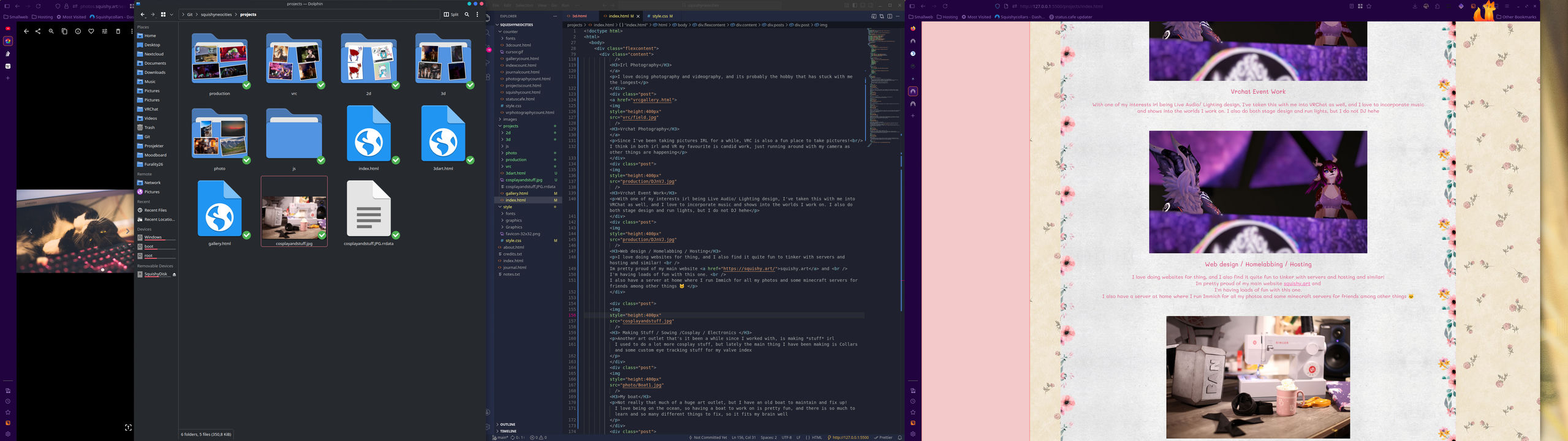1568x441 pixels.
Task: Toggle the icons view mode in Dolphin
Action: [163, 15]
